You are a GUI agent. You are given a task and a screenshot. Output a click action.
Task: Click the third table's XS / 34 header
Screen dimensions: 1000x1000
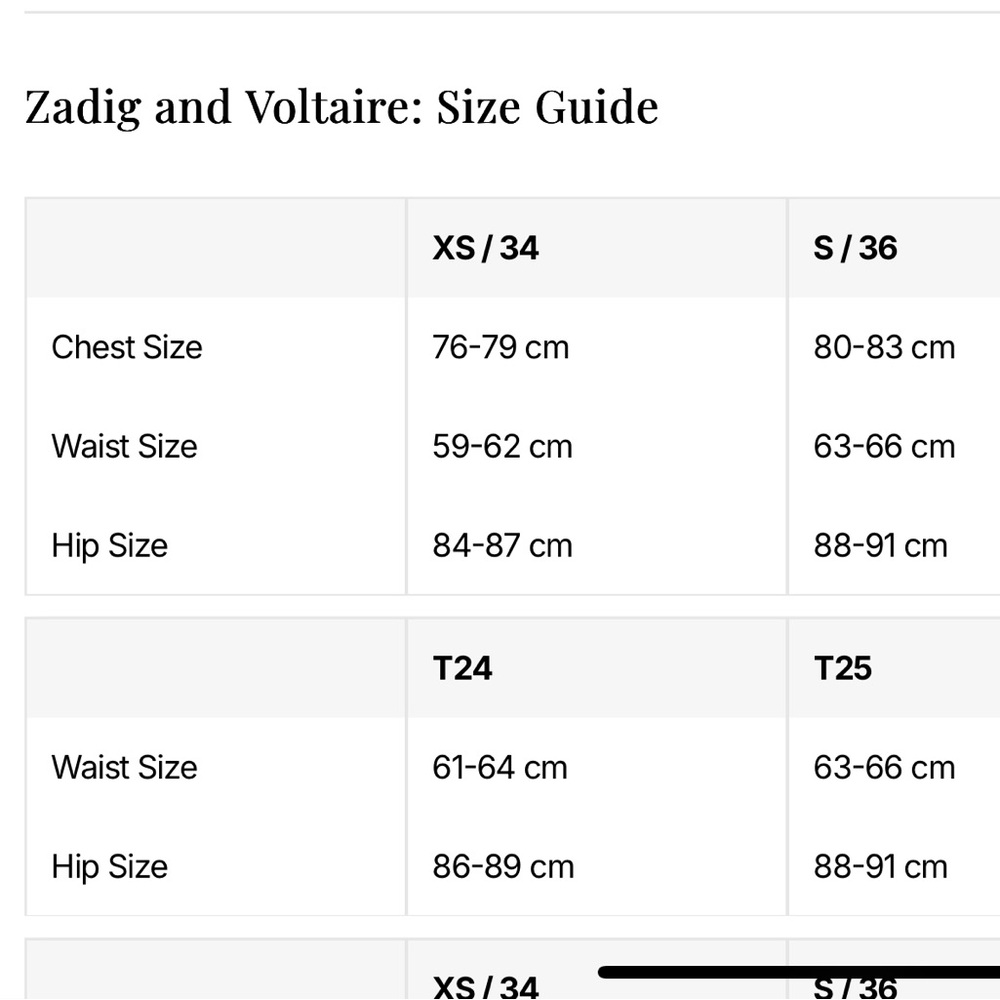[485, 987]
